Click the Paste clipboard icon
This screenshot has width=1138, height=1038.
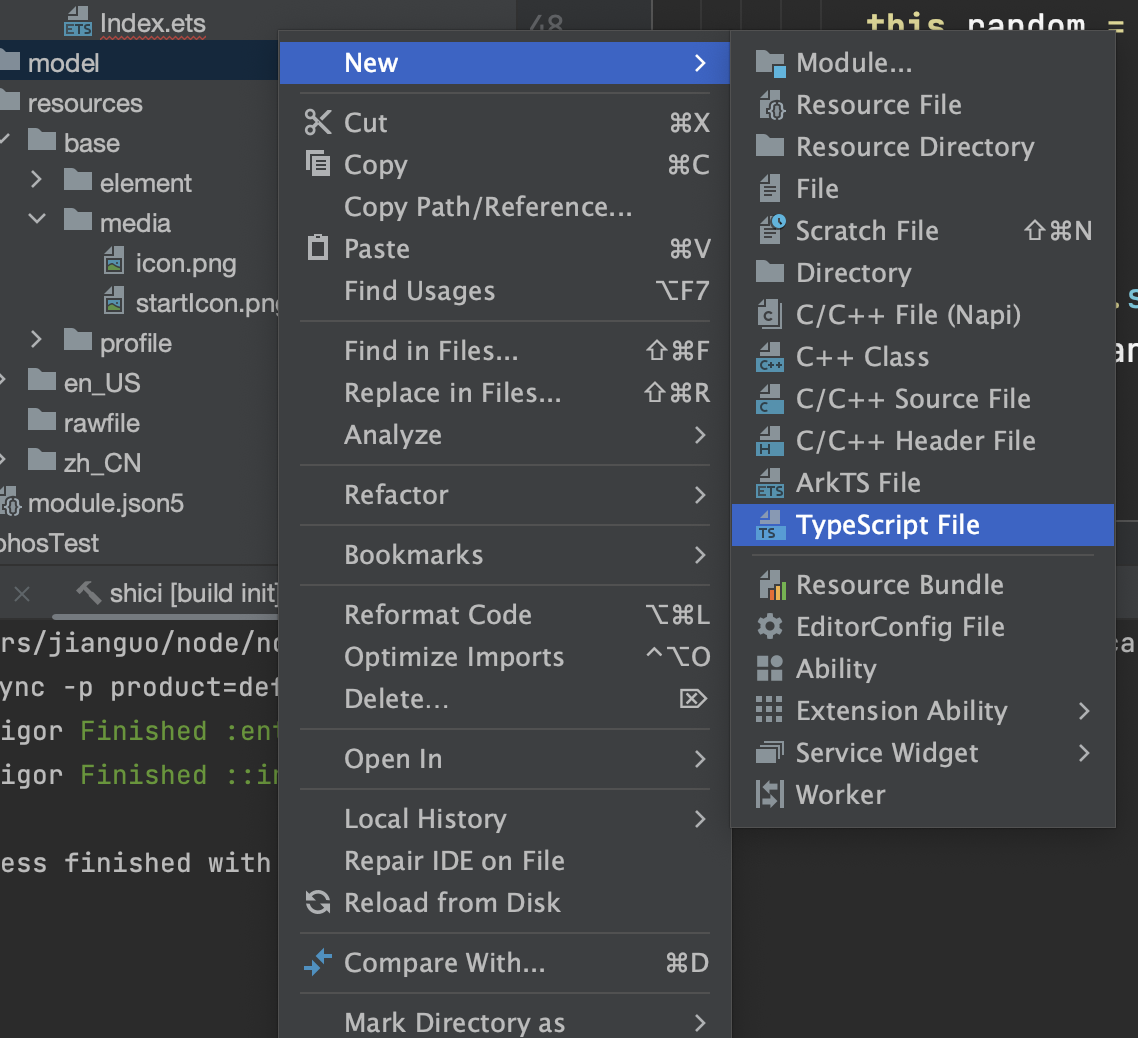pyautogui.click(x=318, y=248)
